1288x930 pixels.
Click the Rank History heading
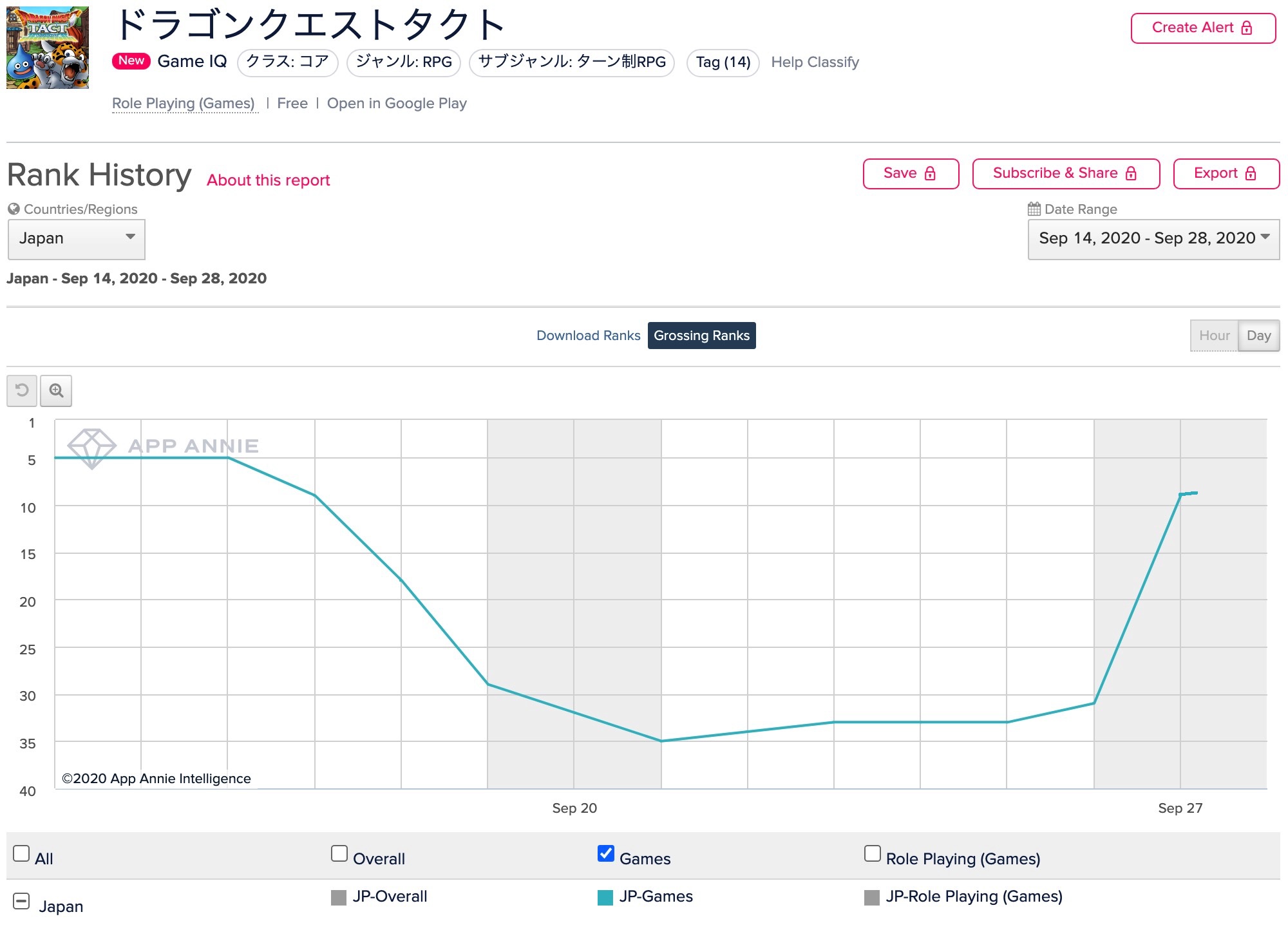click(x=99, y=175)
